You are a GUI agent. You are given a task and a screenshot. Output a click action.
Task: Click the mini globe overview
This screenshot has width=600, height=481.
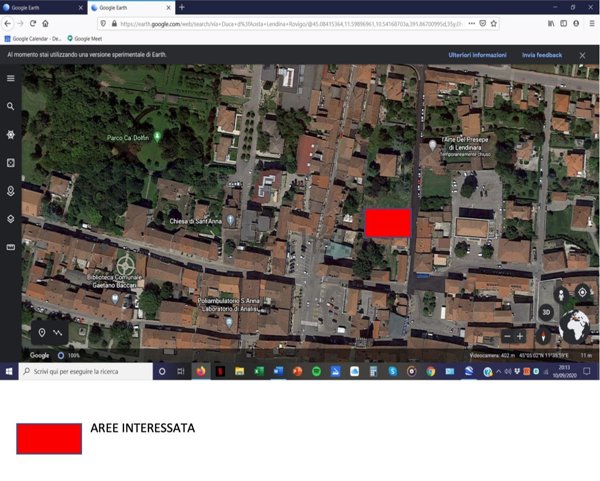click(574, 326)
